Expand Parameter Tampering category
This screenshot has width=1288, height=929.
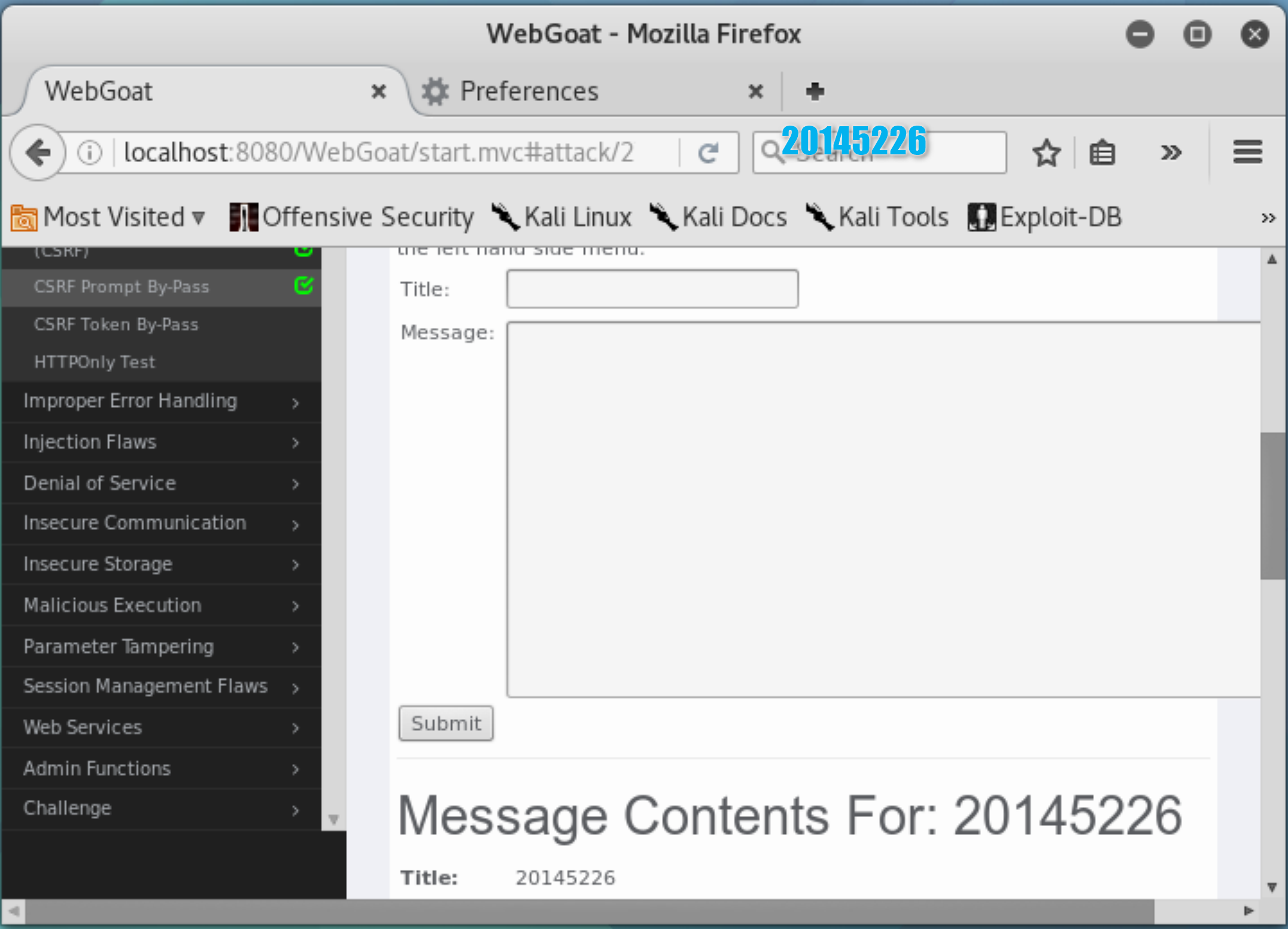click(x=161, y=647)
